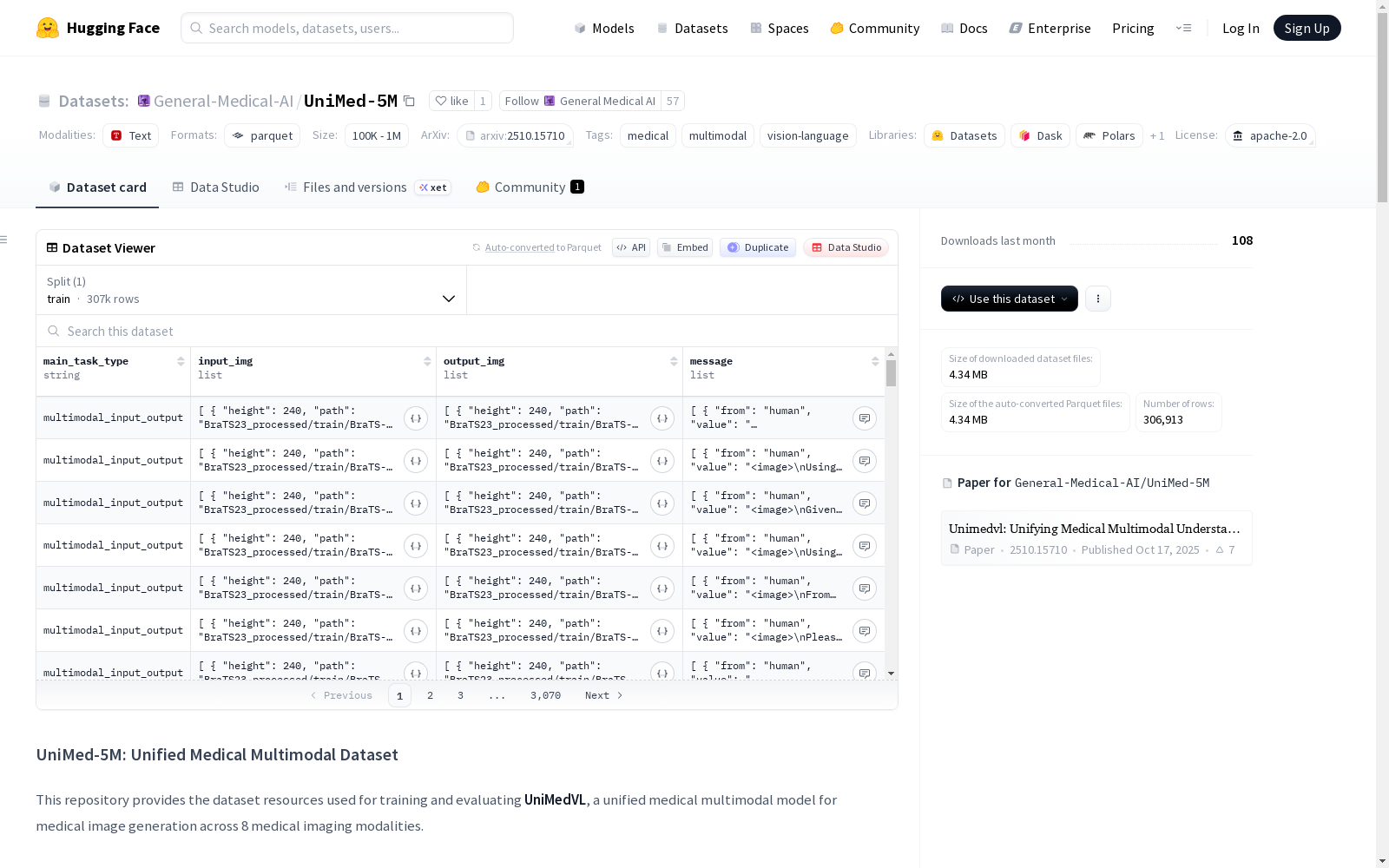1389x868 pixels.
Task: Click the Dataset Viewer vertical scrollbar thumb
Action: click(891, 374)
